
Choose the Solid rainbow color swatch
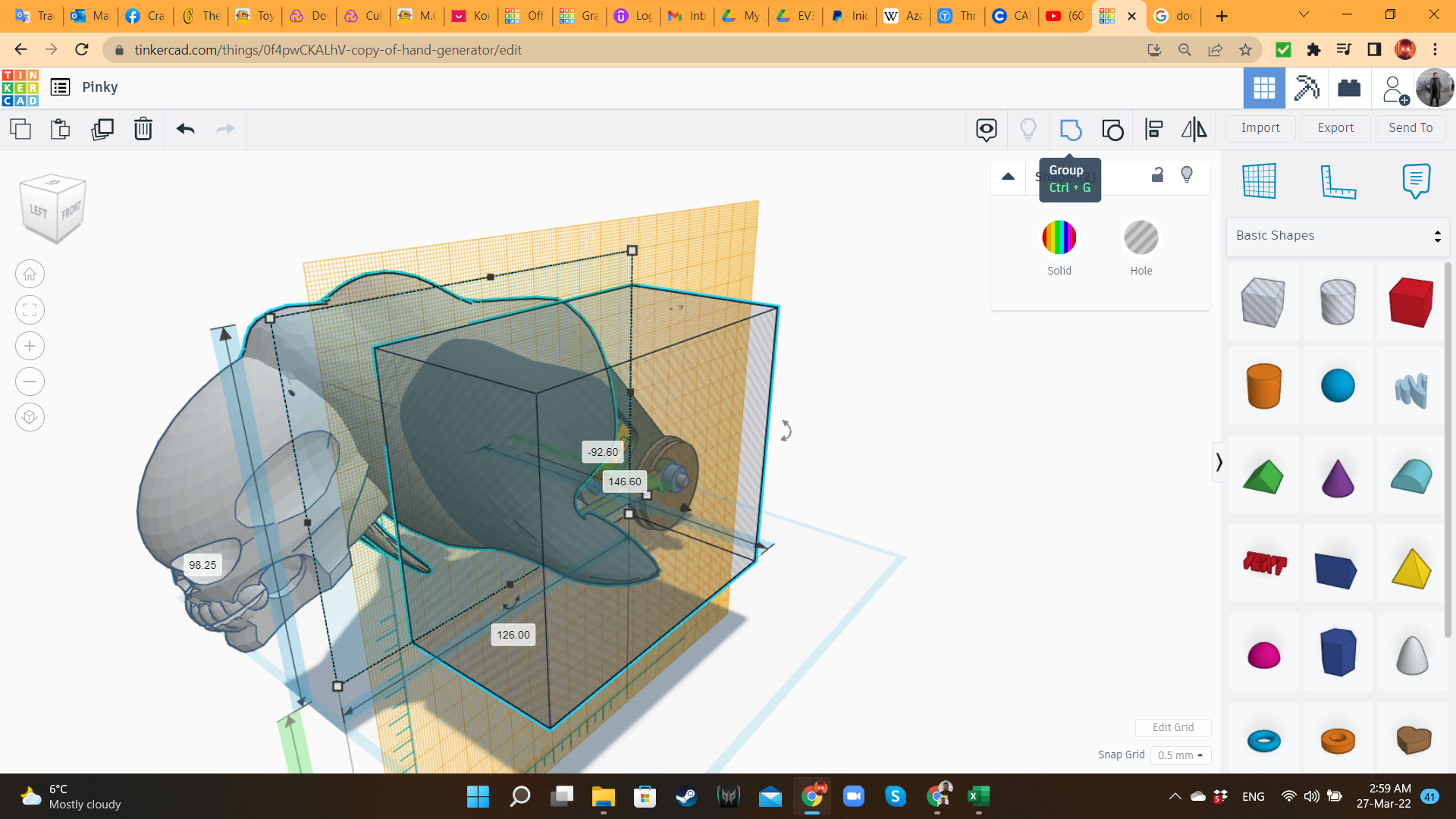1059,238
